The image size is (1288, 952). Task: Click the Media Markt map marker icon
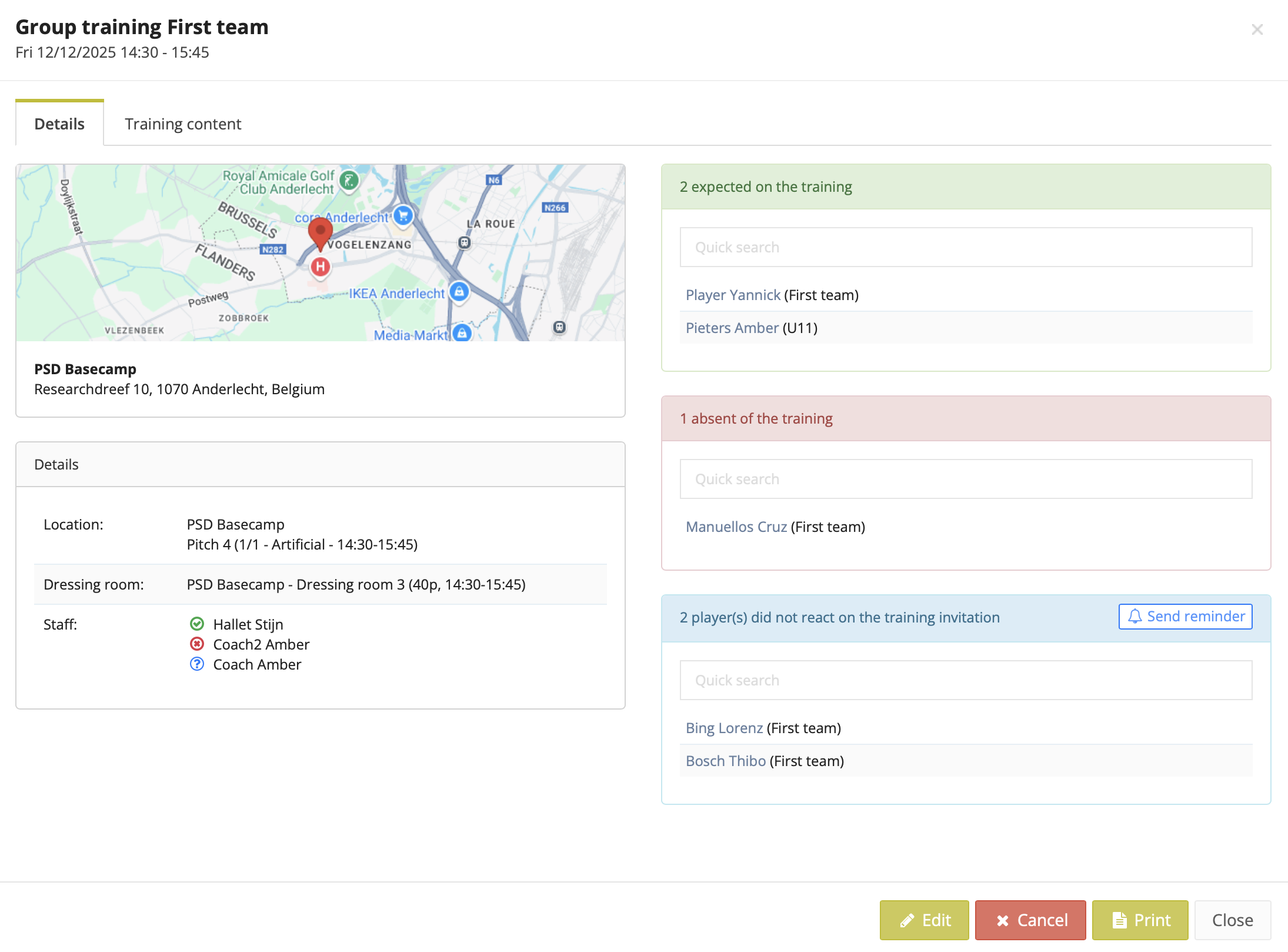pos(462,333)
